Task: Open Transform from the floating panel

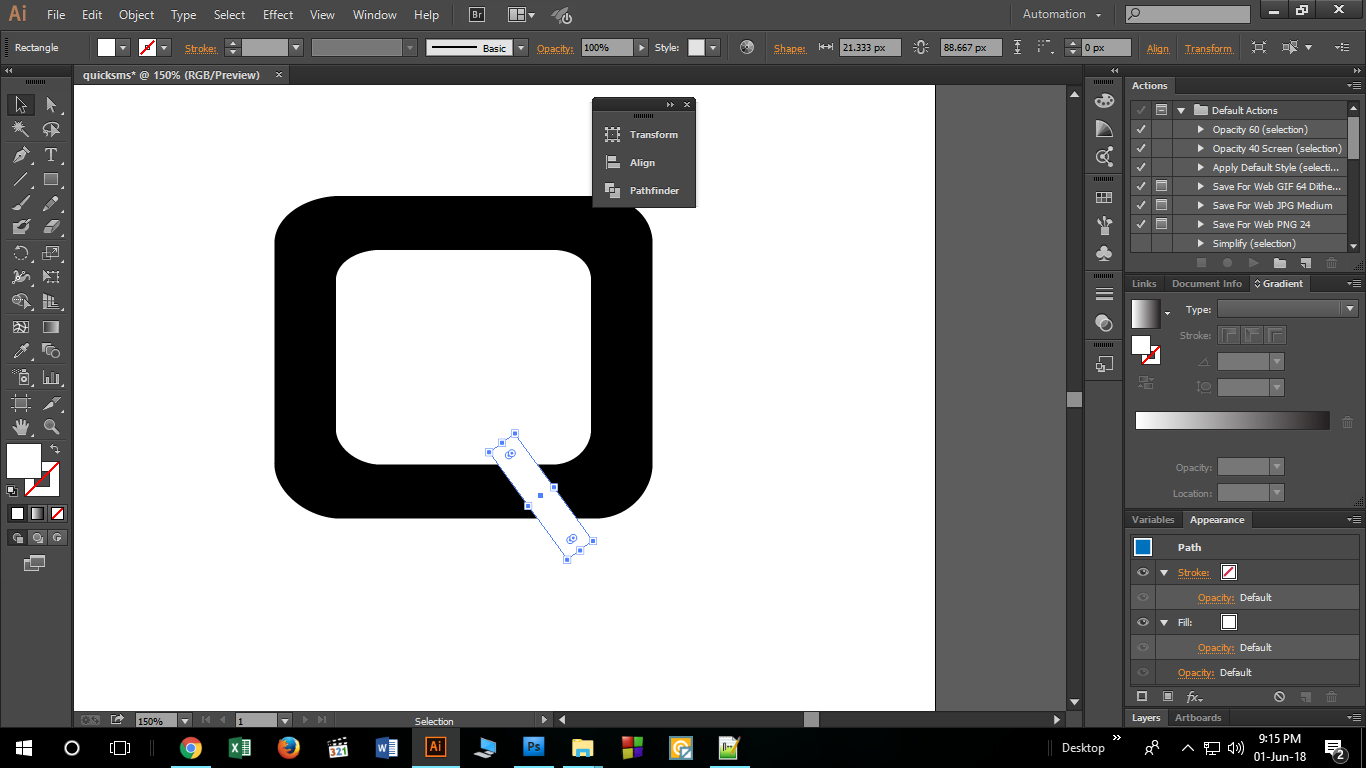Action: point(644,135)
